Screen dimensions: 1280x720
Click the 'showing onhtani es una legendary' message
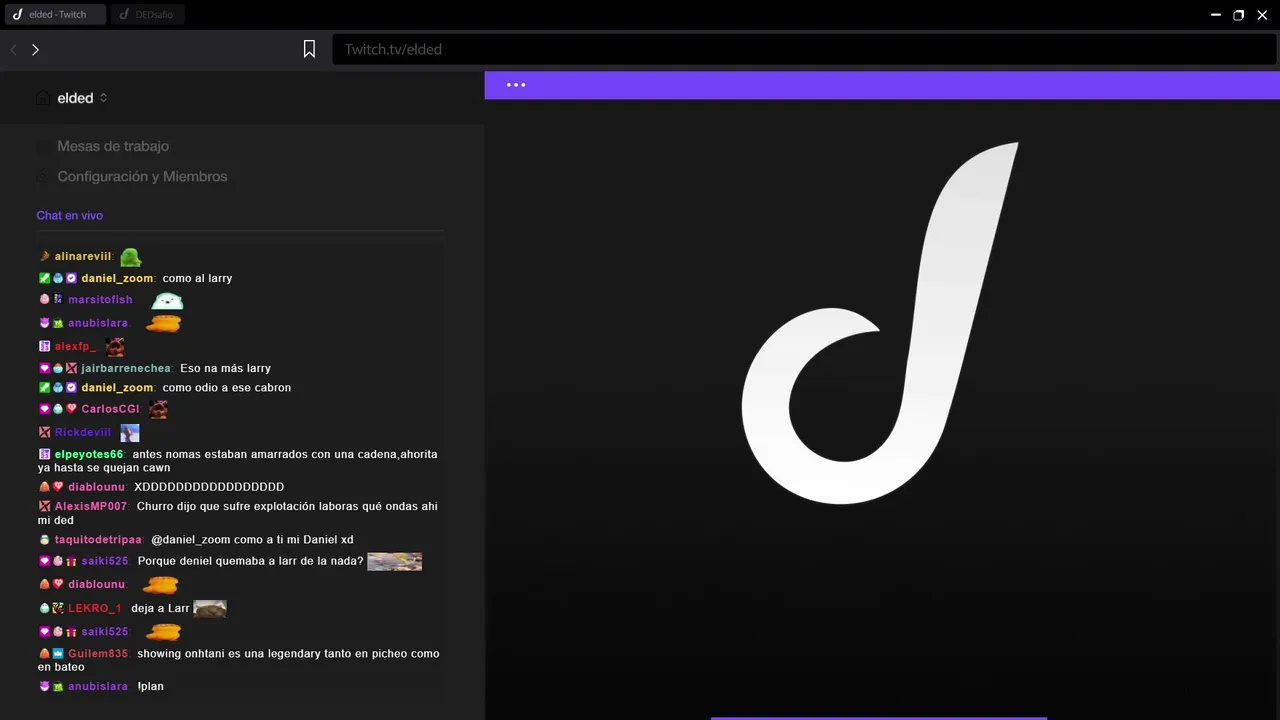pyautogui.click(x=239, y=660)
